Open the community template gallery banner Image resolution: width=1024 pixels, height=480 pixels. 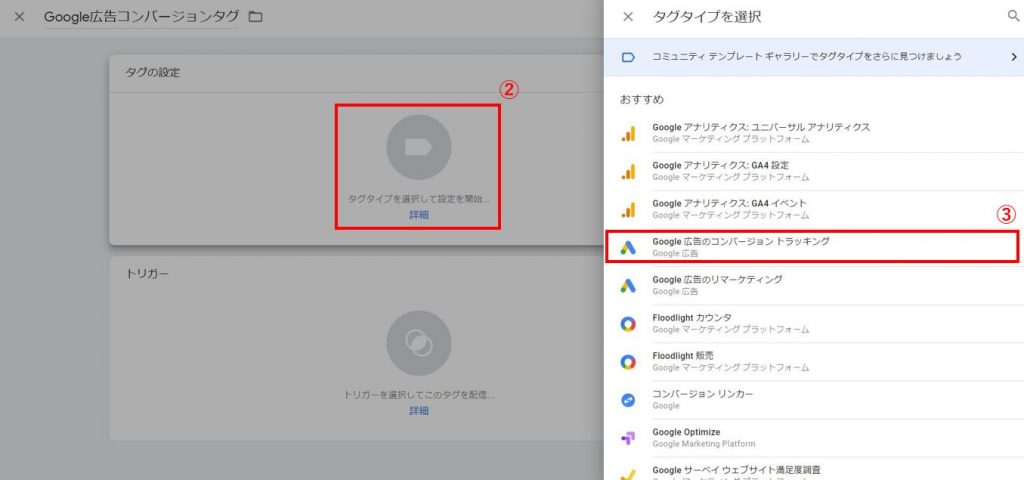tap(814, 57)
